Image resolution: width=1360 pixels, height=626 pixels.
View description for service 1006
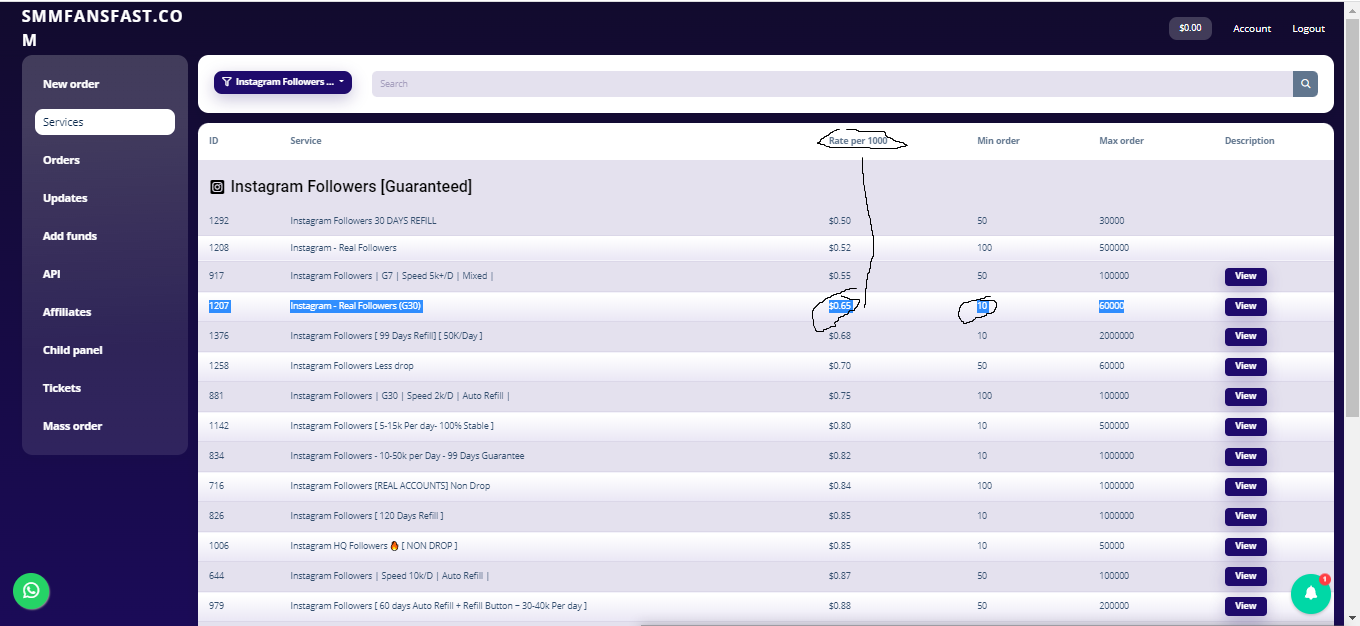1245,546
